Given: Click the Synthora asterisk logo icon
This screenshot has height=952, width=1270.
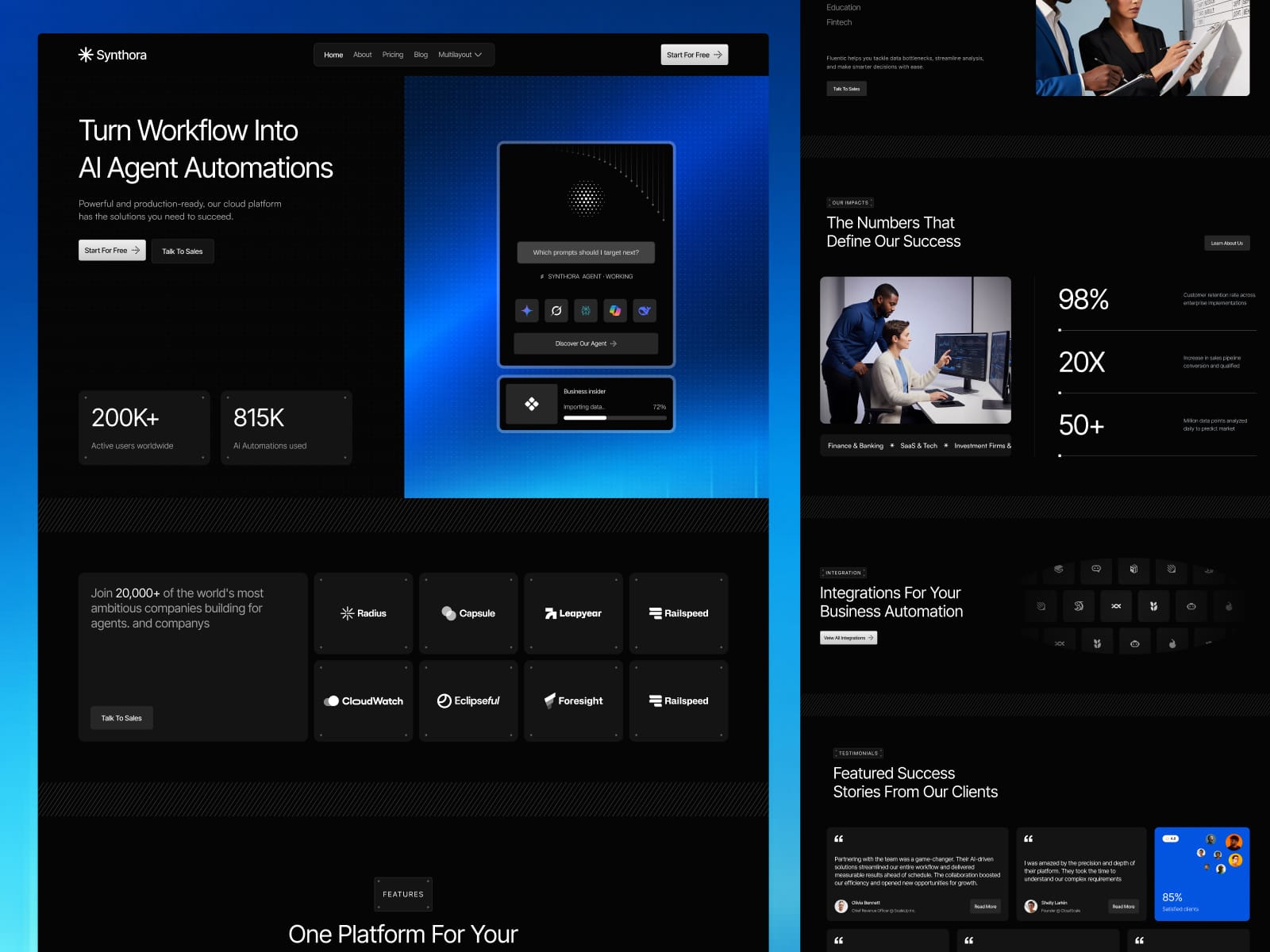Looking at the screenshot, I should coord(86,54).
